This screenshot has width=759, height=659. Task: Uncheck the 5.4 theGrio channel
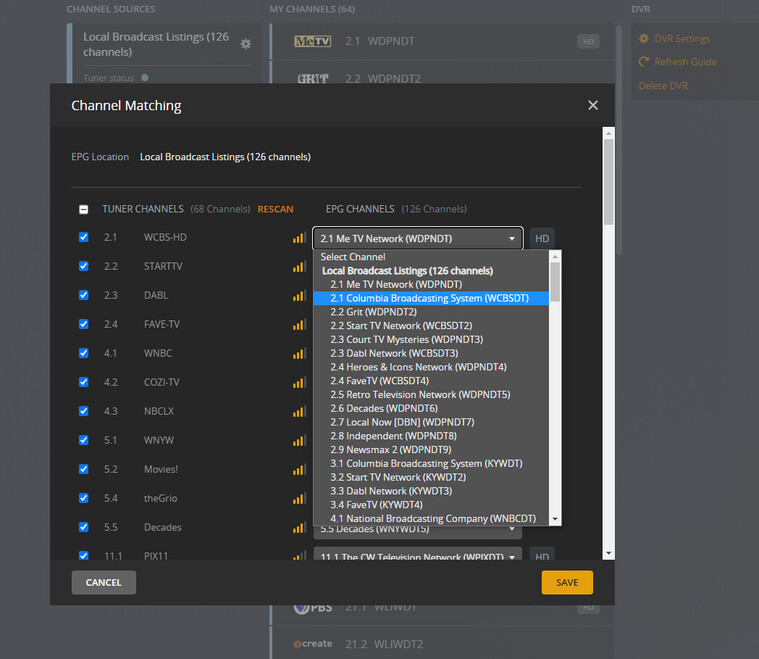[84, 498]
